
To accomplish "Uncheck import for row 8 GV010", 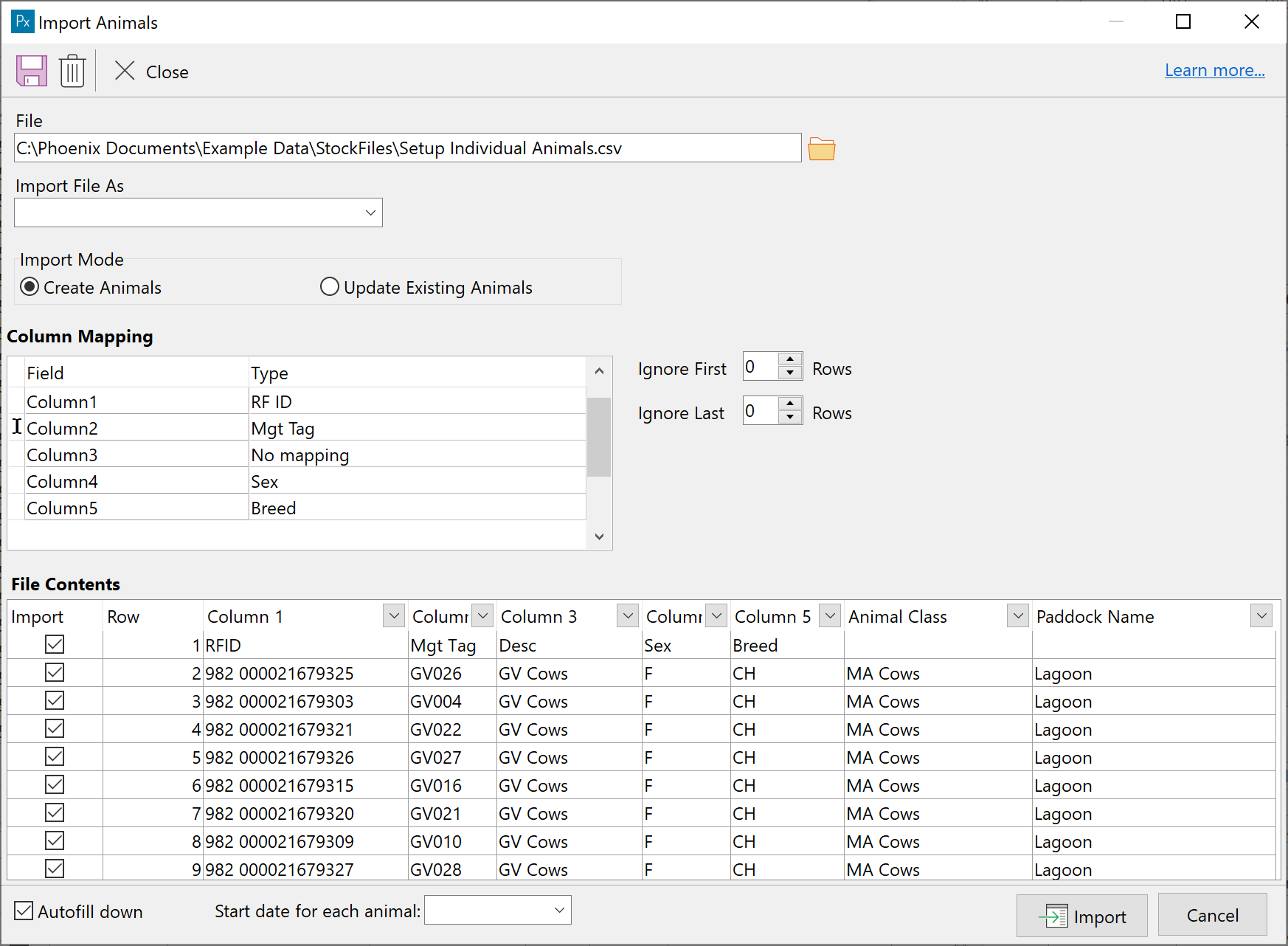I will [55, 840].
